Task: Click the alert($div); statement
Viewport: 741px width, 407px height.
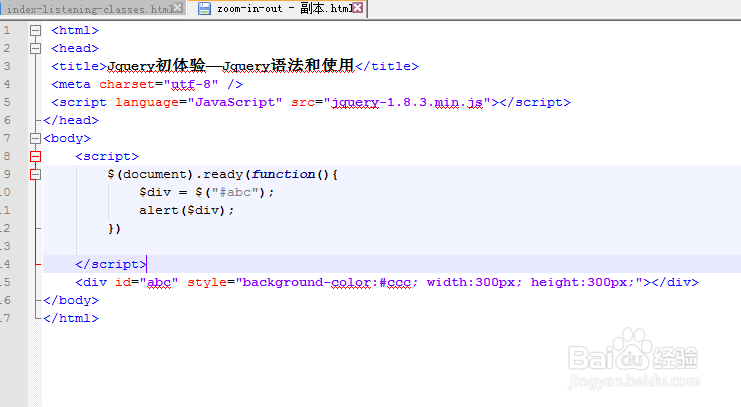Action: [x=187, y=210]
